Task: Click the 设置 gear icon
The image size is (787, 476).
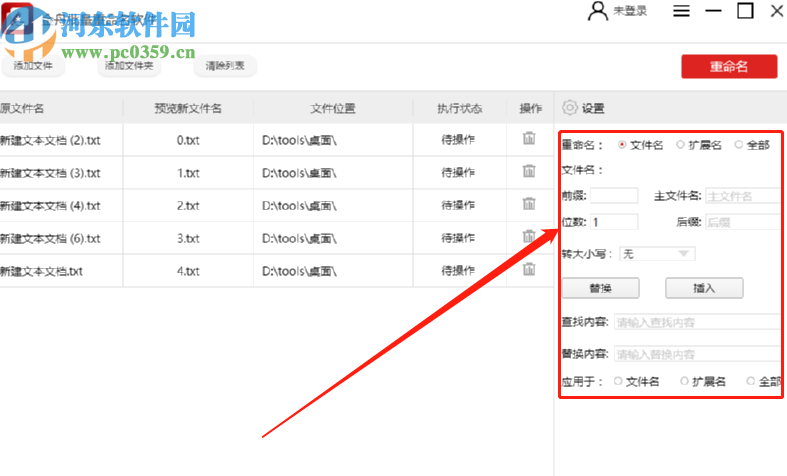Action: click(x=570, y=107)
